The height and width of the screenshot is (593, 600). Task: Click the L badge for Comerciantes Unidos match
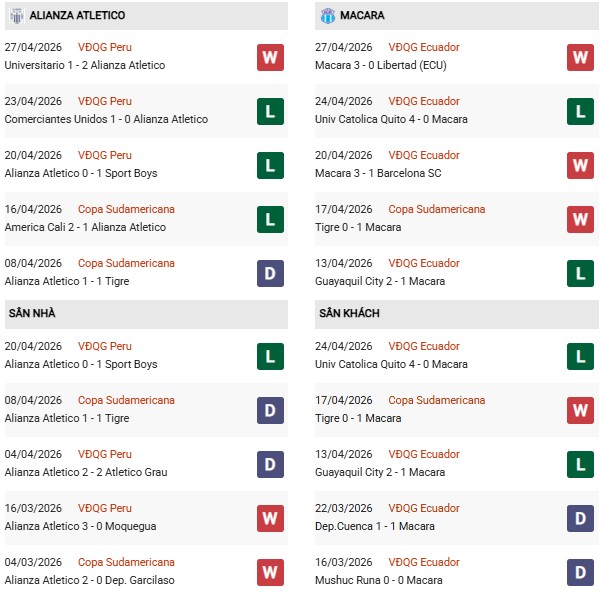click(270, 111)
